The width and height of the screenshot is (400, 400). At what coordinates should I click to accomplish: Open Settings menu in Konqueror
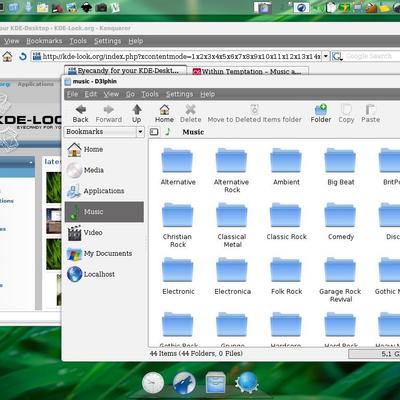107,41
